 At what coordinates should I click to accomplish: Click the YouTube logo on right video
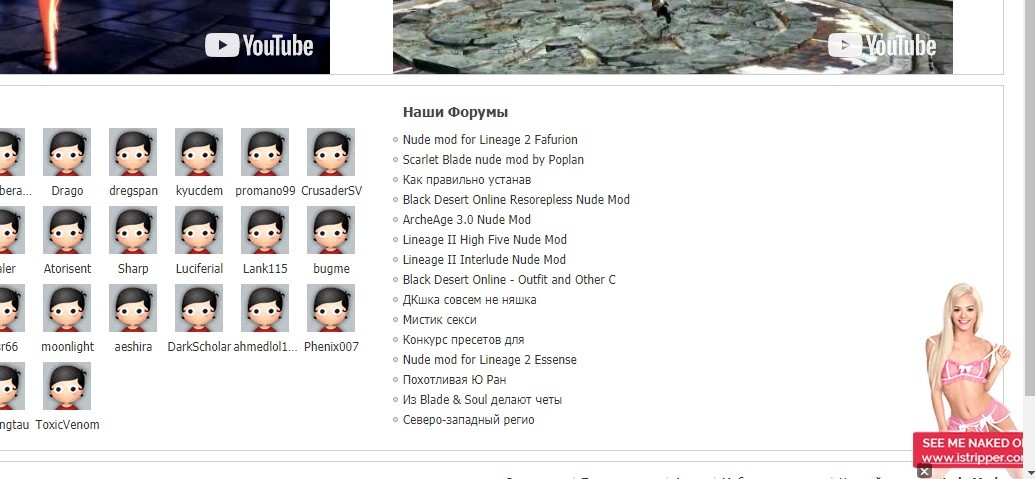tap(882, 46)
